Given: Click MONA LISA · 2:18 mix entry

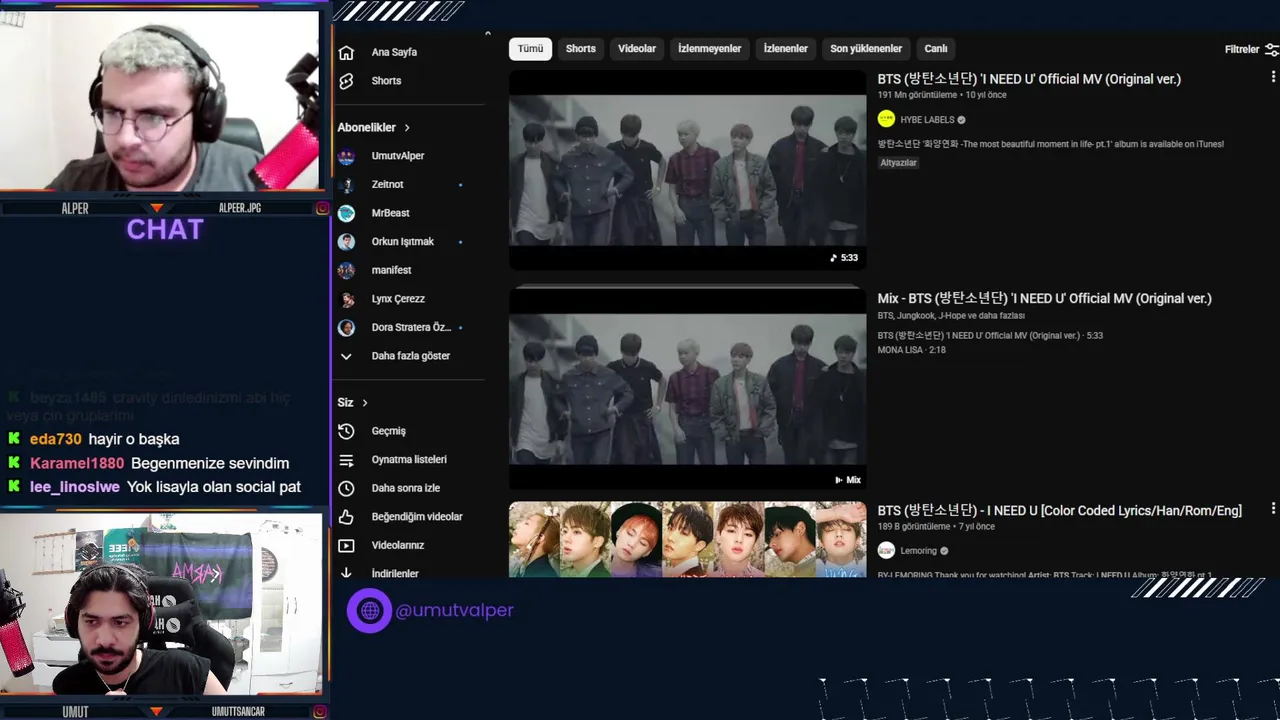Looking at the screenshot, I should point(911,350).
